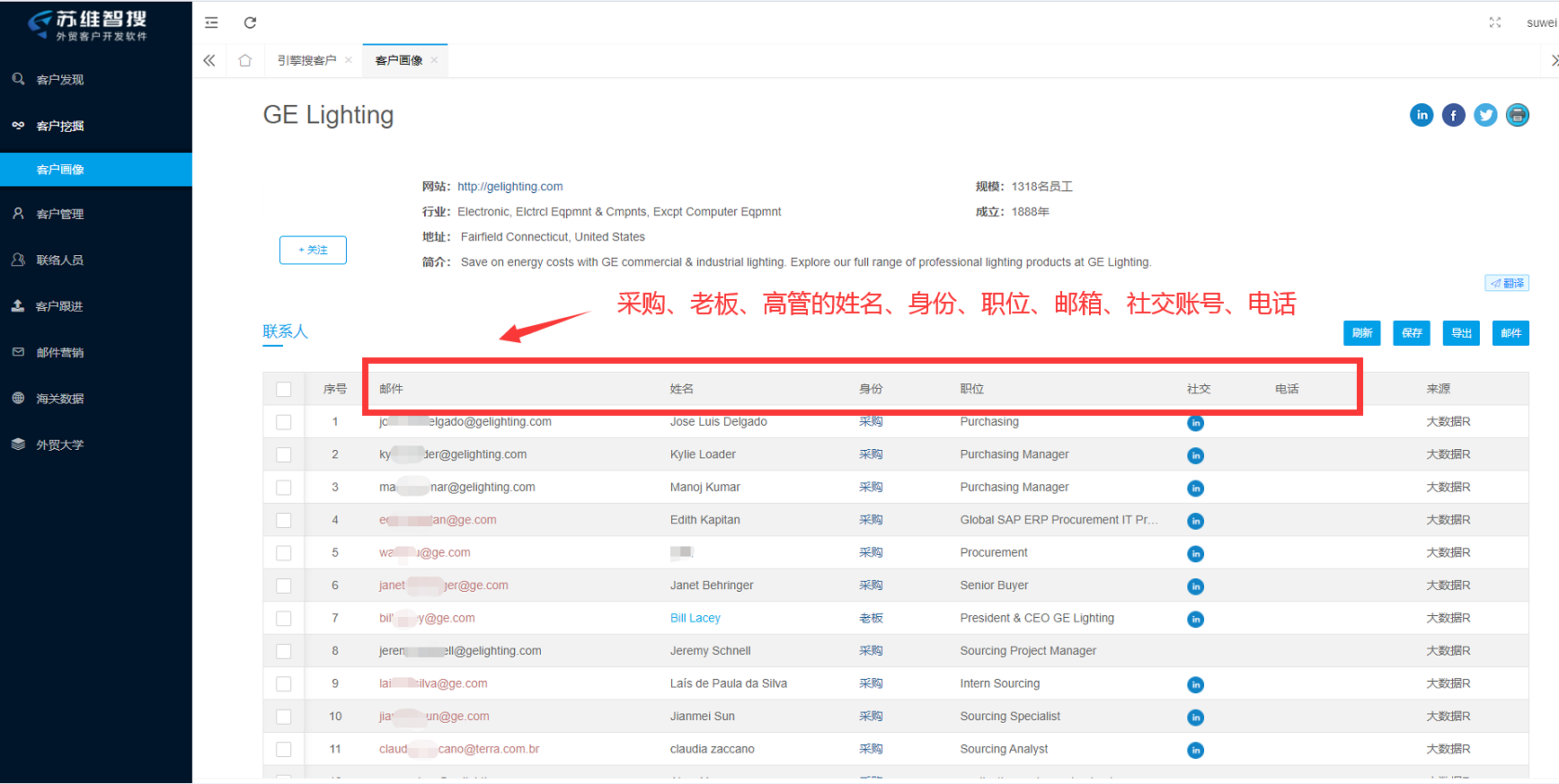Click the LinkedIn share icon beside company title
The width and height of the screenshot is (1559, 784).
(1422, 115)
